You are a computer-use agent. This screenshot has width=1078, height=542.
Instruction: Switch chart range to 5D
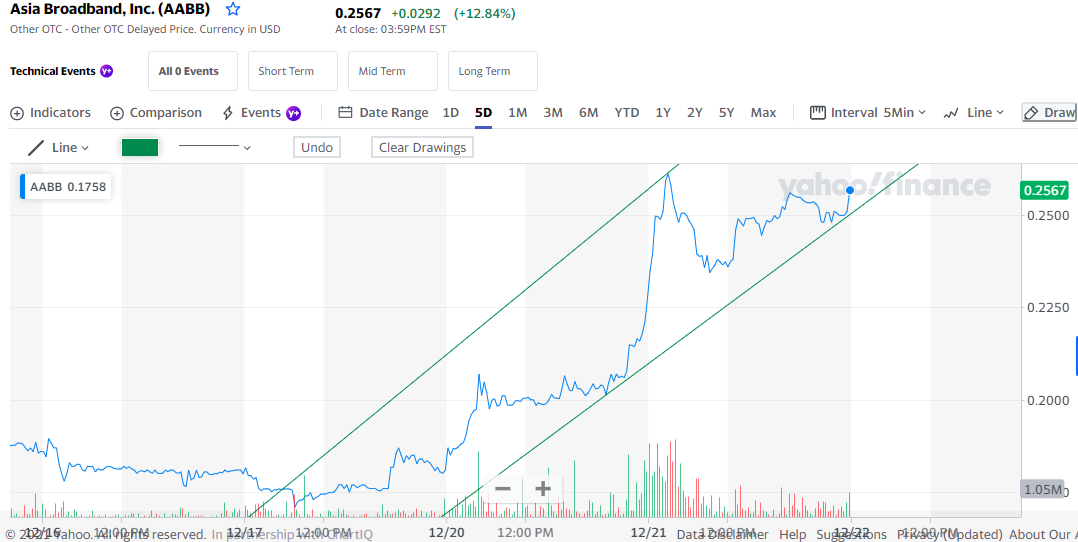[483, 113]
